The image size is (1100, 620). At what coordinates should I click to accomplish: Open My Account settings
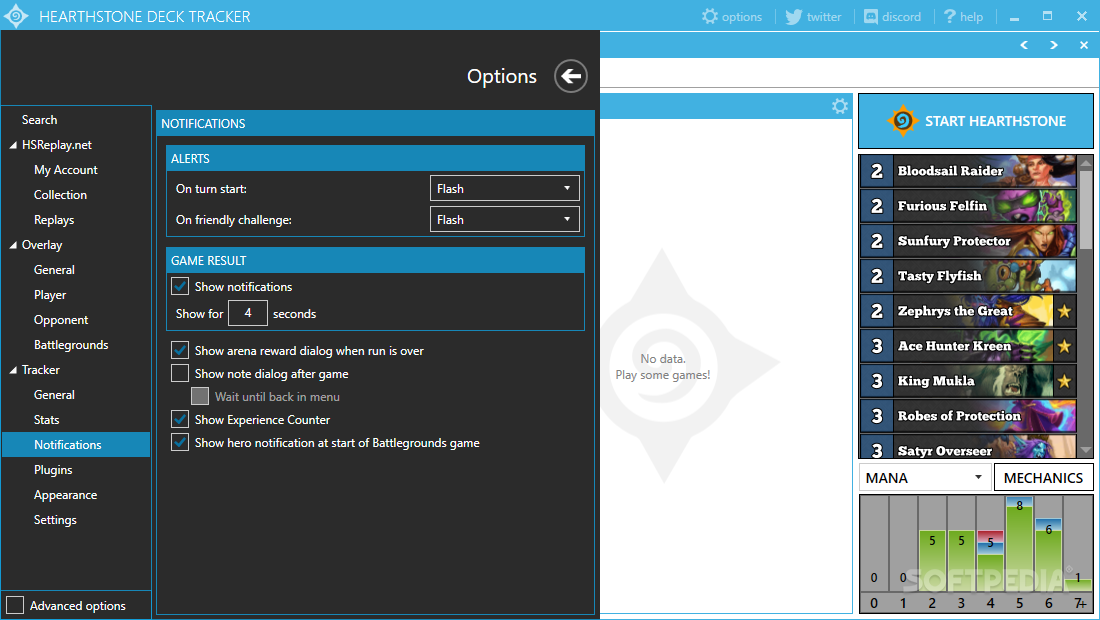[66, 170]
